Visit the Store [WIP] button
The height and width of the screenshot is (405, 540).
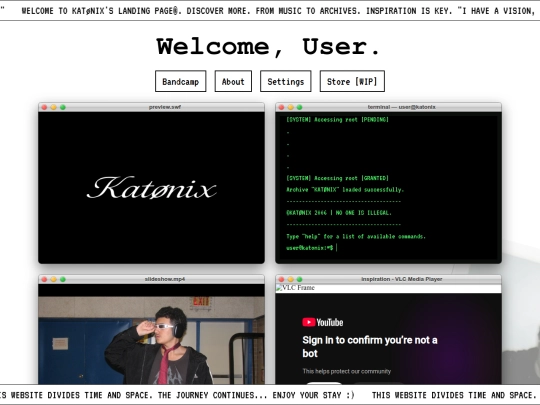coord(352,81)
